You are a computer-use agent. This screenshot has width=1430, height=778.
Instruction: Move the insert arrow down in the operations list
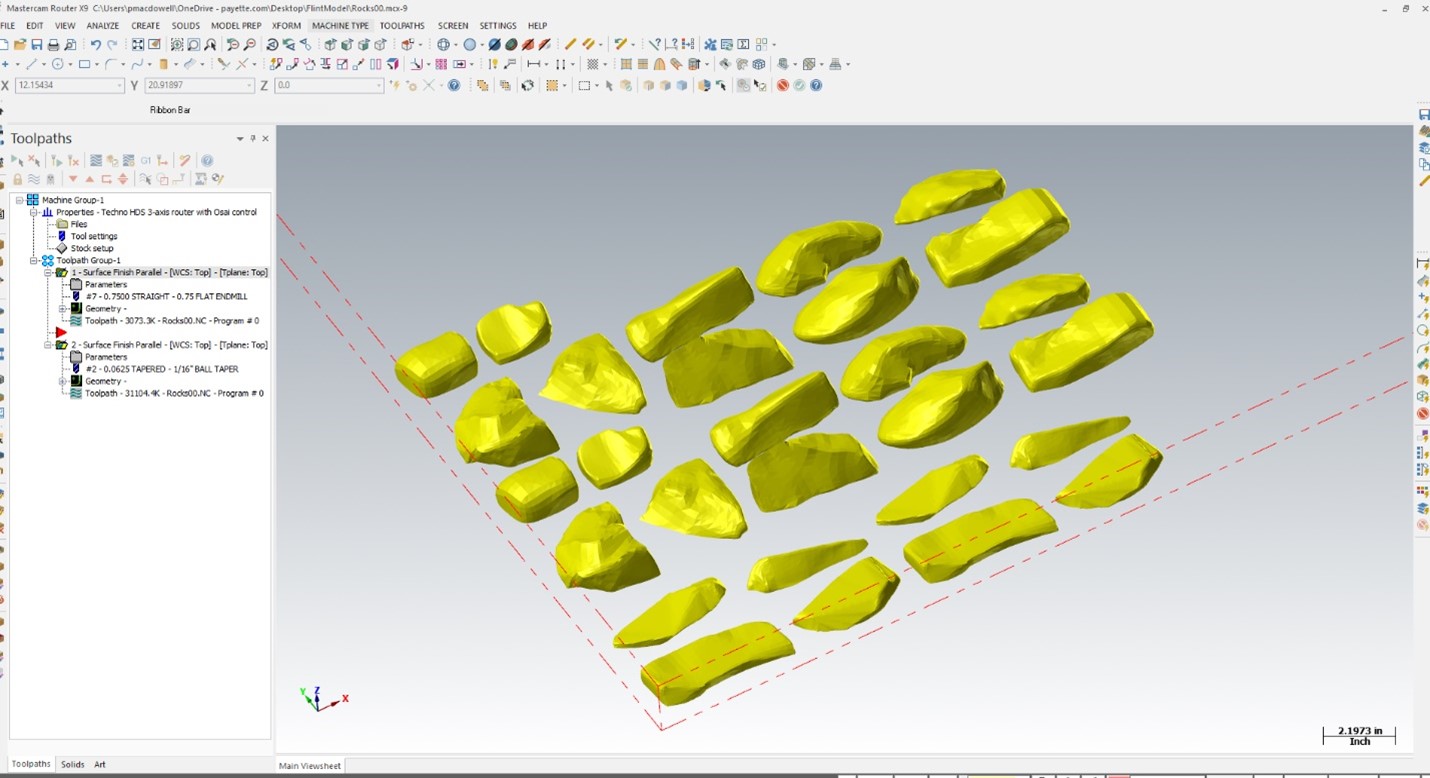73,178
